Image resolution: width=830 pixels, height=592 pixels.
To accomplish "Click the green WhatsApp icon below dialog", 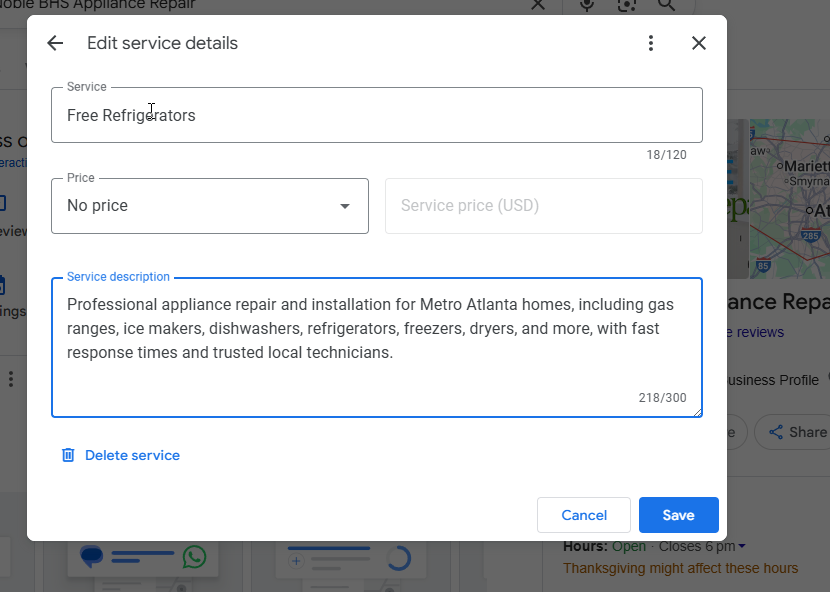I will click(x=194, y=557).
